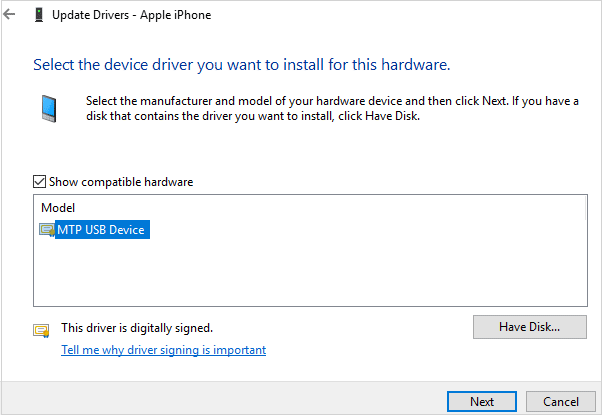This screenshot has height=415, width=602.
Task: Go back using the arrow icon
Action: click(9, 15)
